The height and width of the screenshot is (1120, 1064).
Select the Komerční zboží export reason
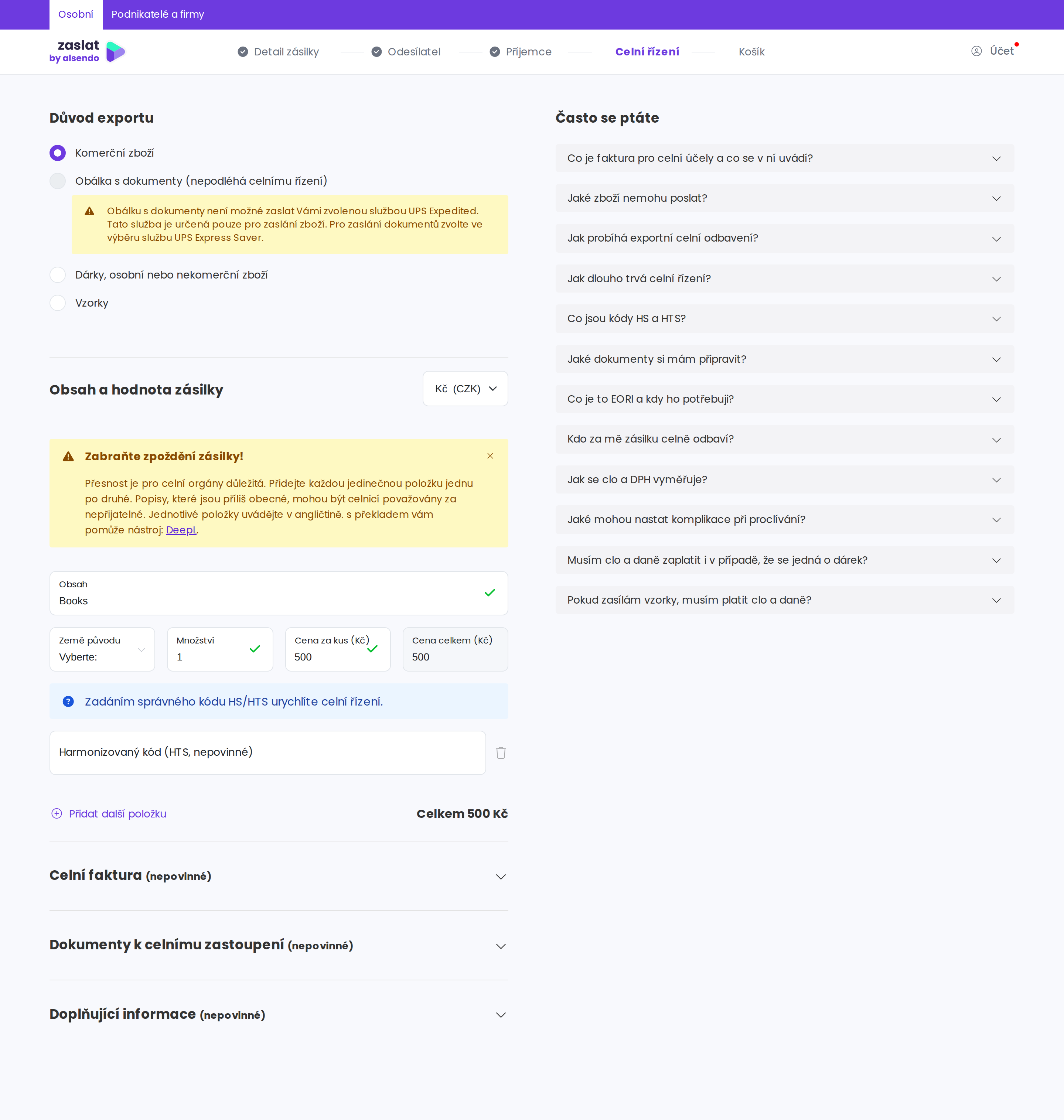57,153
